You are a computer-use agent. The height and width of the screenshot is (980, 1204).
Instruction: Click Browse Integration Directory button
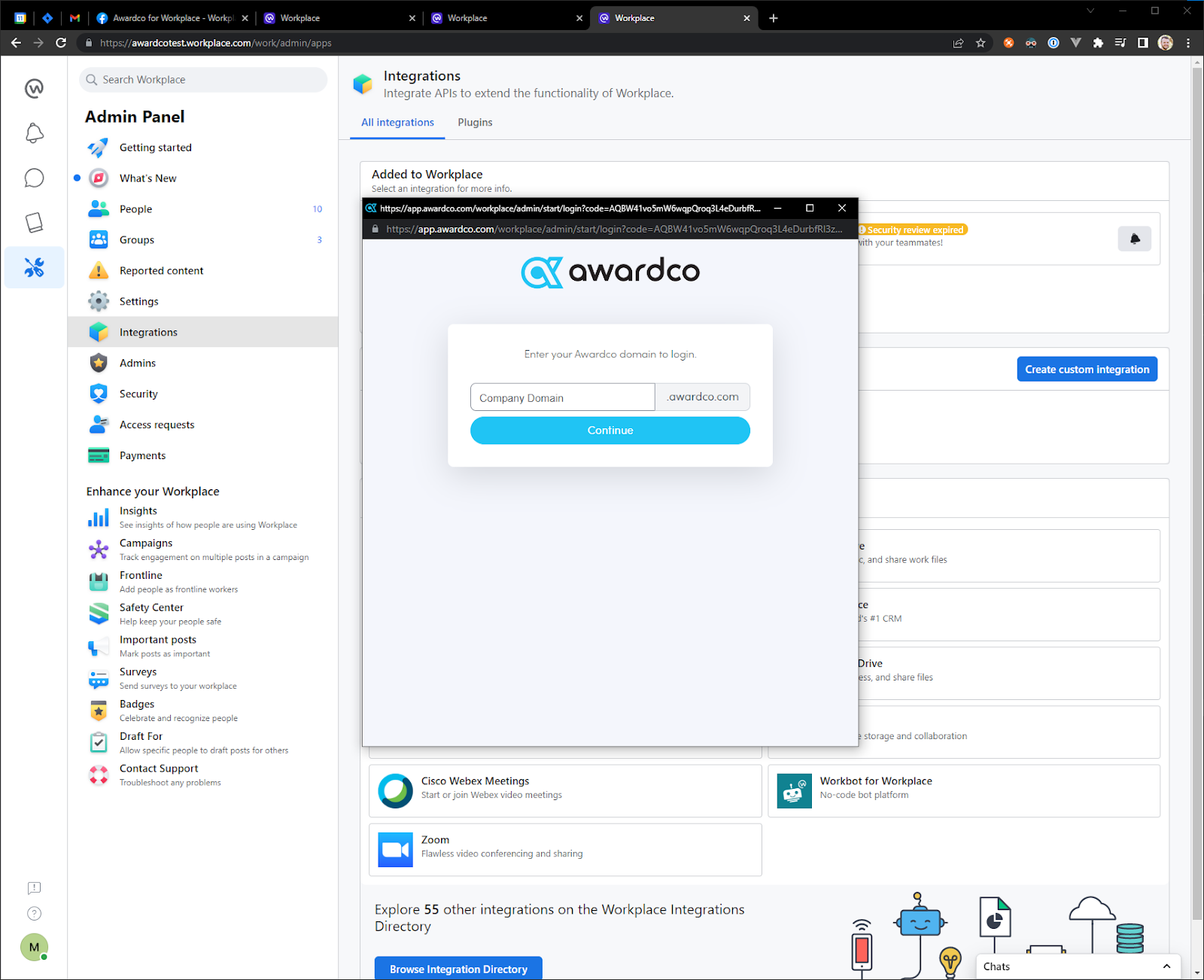(x=458, y=969)
